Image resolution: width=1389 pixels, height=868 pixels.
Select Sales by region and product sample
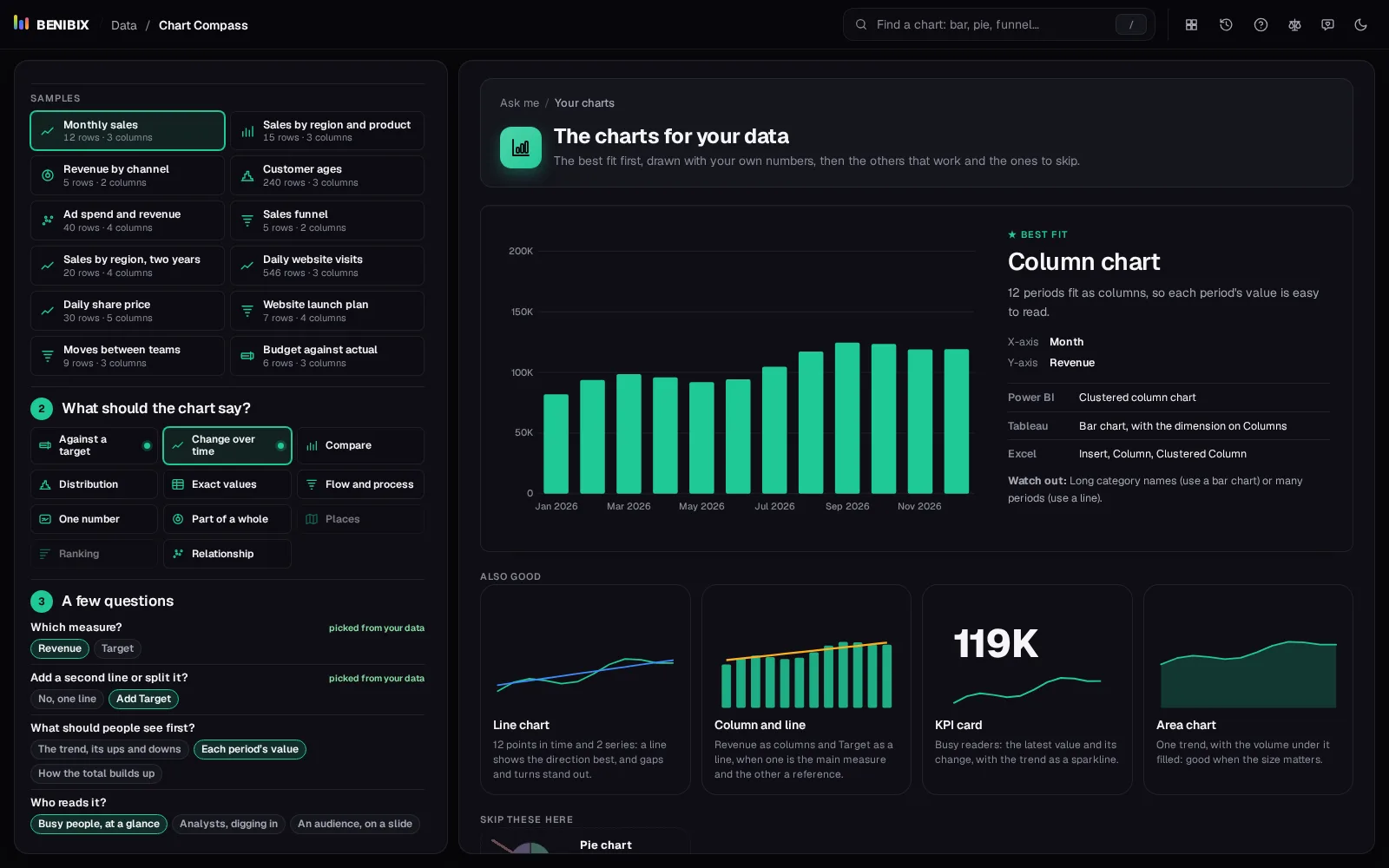(x=327, y=131)
